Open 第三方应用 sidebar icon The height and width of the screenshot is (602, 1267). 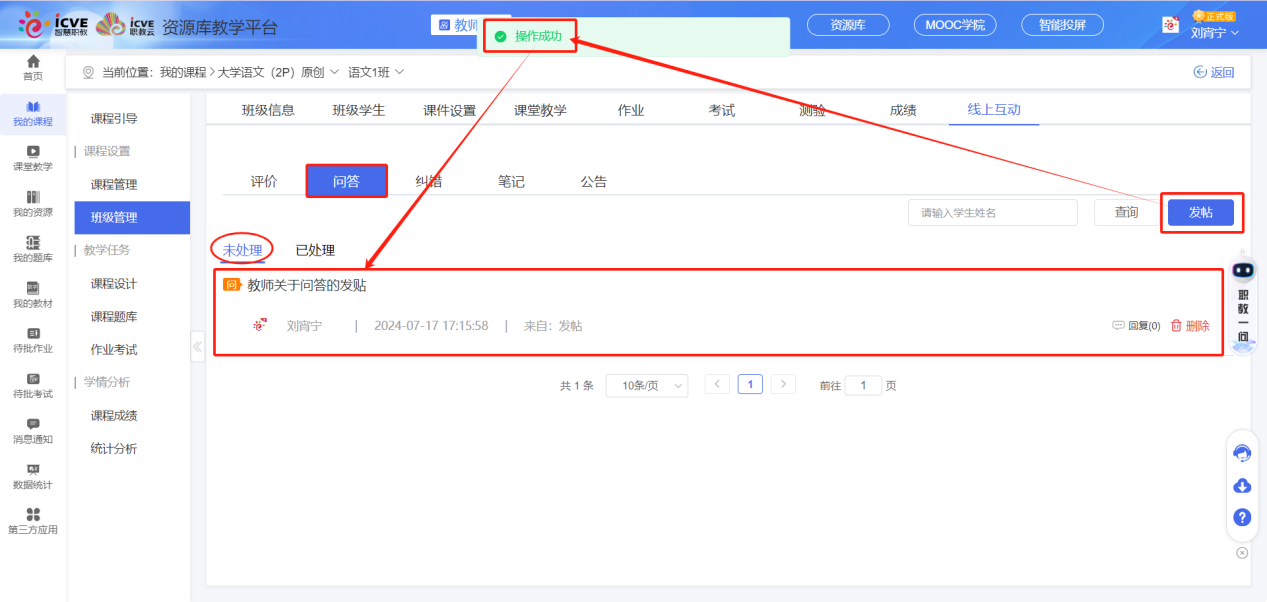[x=33, y=522]
